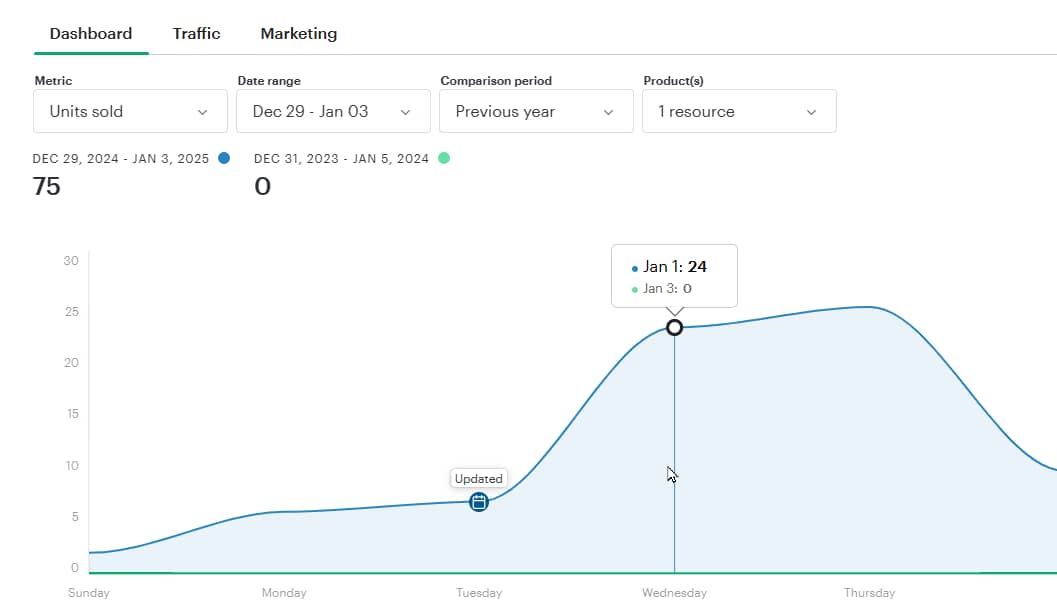Click the blue current period legend dot
Image resolution: width=1057 pixels, height=615 pixels.
click(x=223, y=158)
